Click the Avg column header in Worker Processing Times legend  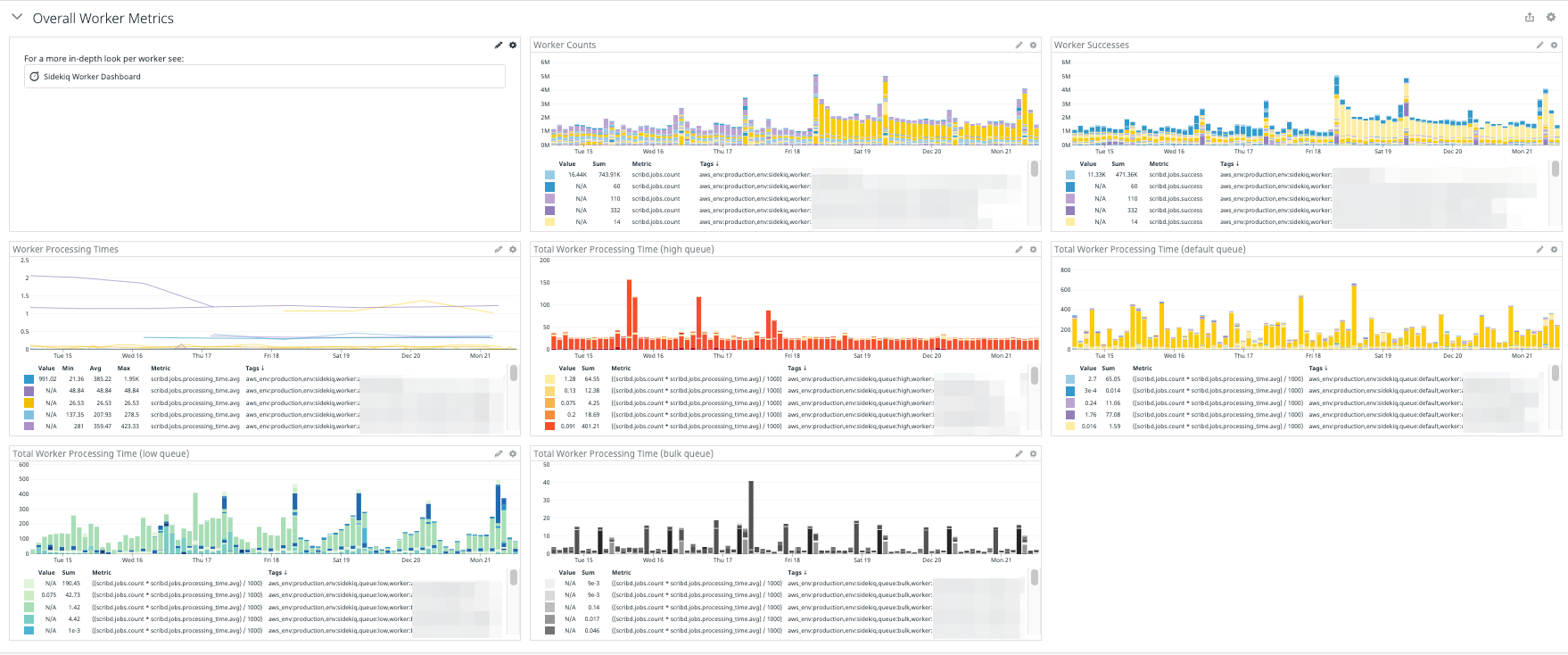pos(95,368)
